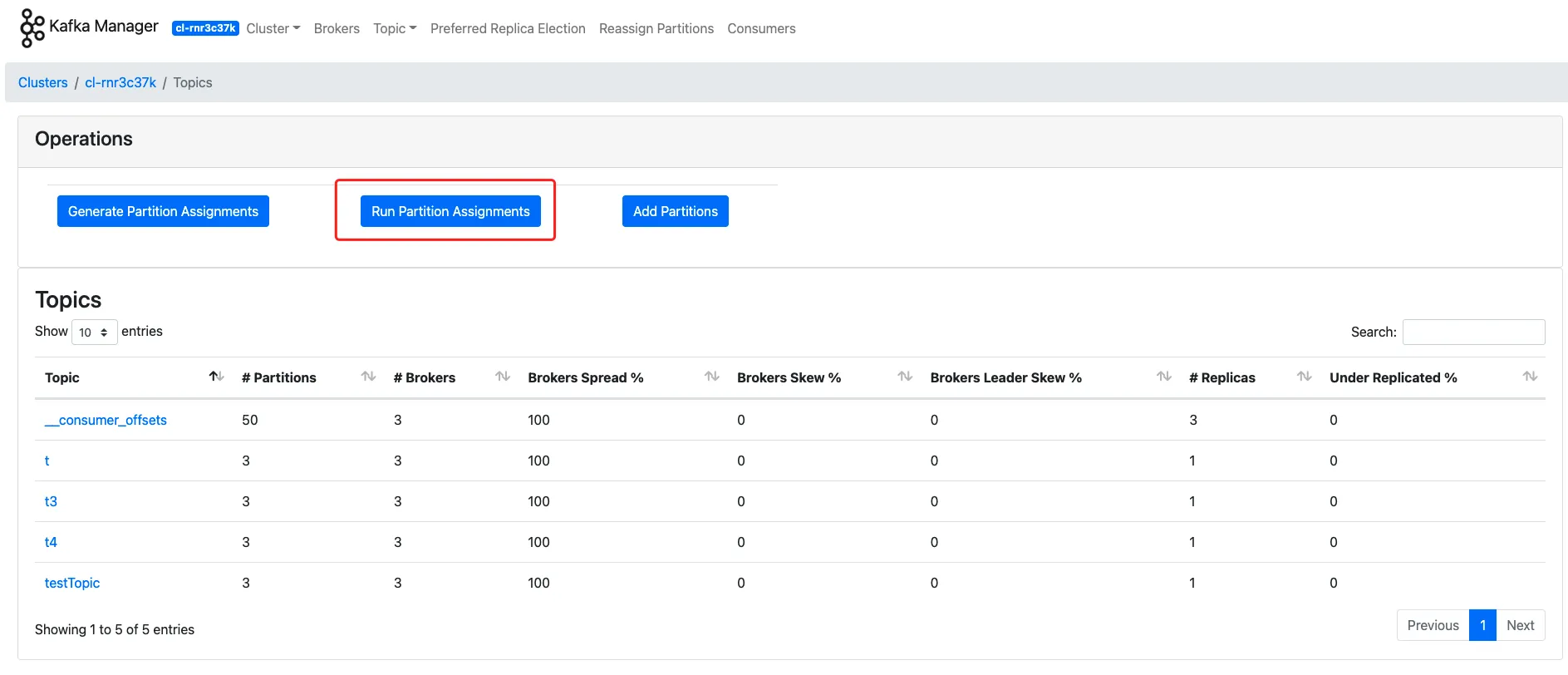Click the Kafka Manager logo icon
This screenshot has height=675, width=1568.
[32, 28]
